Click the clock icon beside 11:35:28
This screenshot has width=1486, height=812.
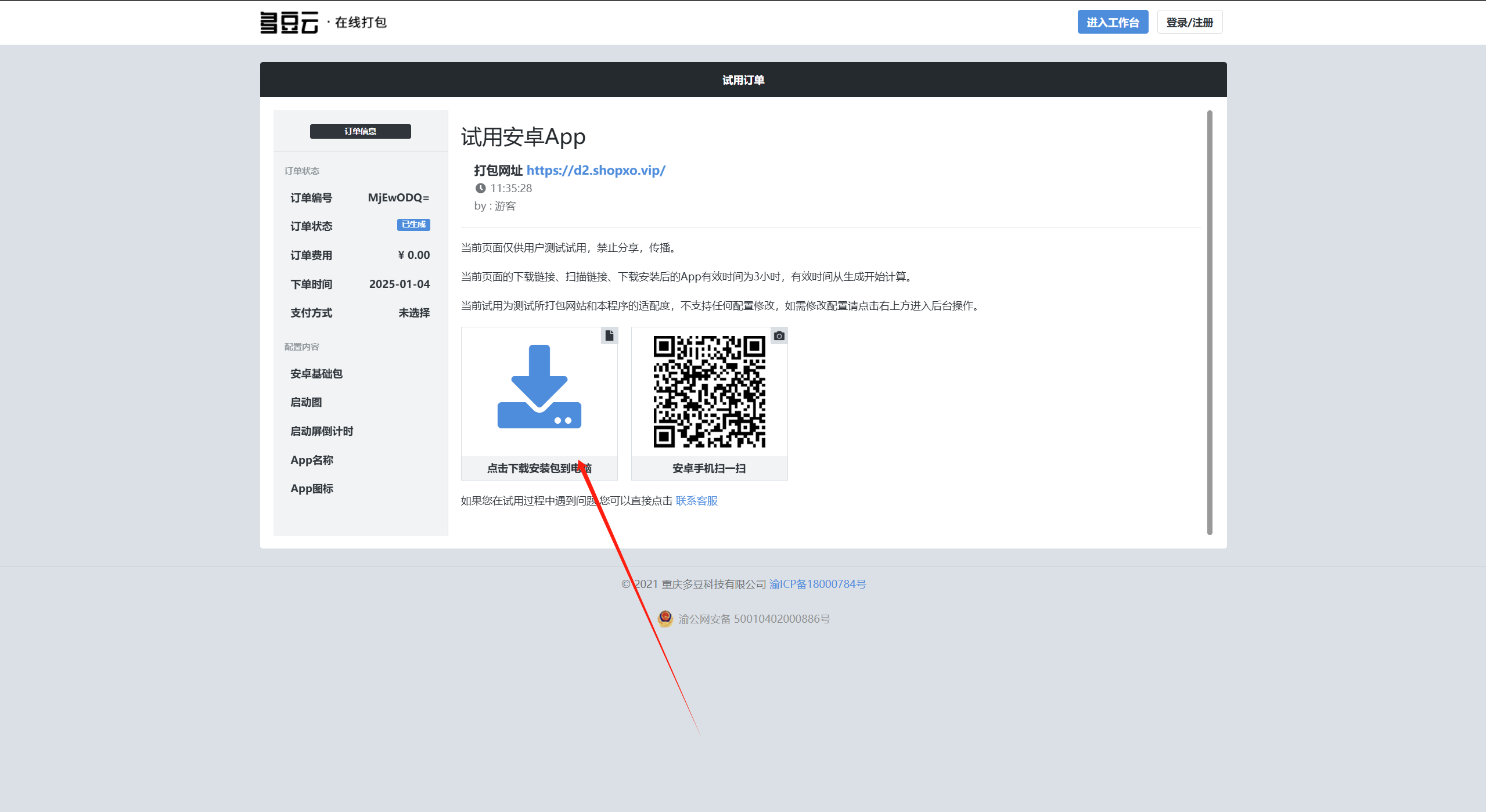[x=480, y=188]
